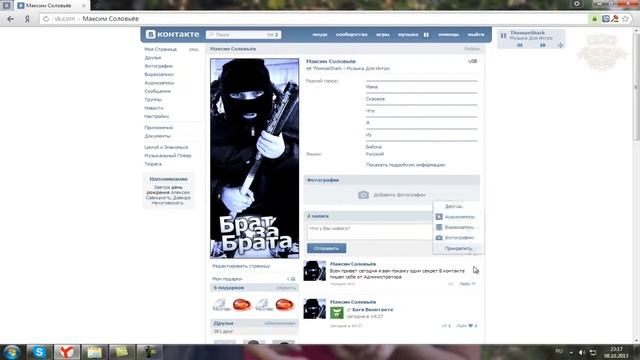
Task: Click the Yandex 'Я' toolbar button
Action: (x=27, y=19)
